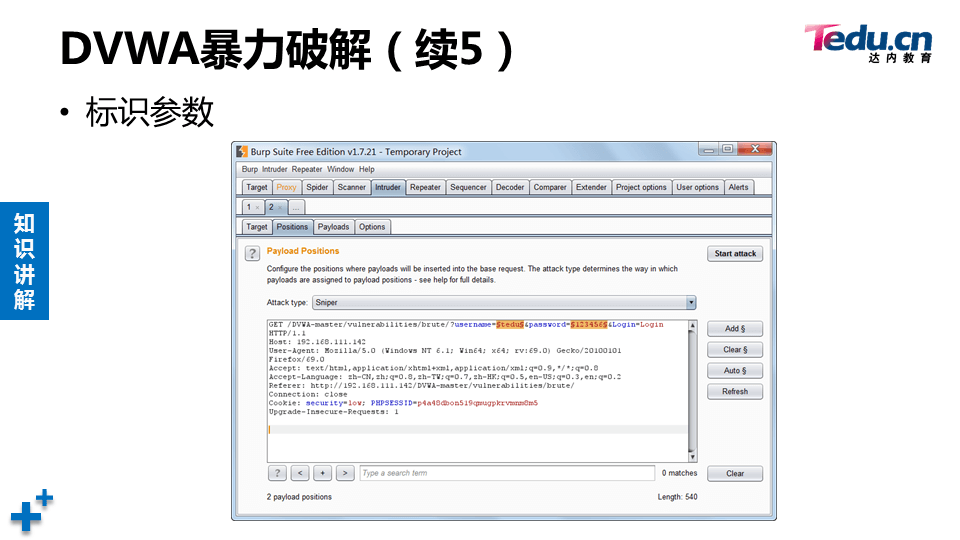Click the security=low cookie text
The image size is (960, 540).
click(x=335, y=403)
